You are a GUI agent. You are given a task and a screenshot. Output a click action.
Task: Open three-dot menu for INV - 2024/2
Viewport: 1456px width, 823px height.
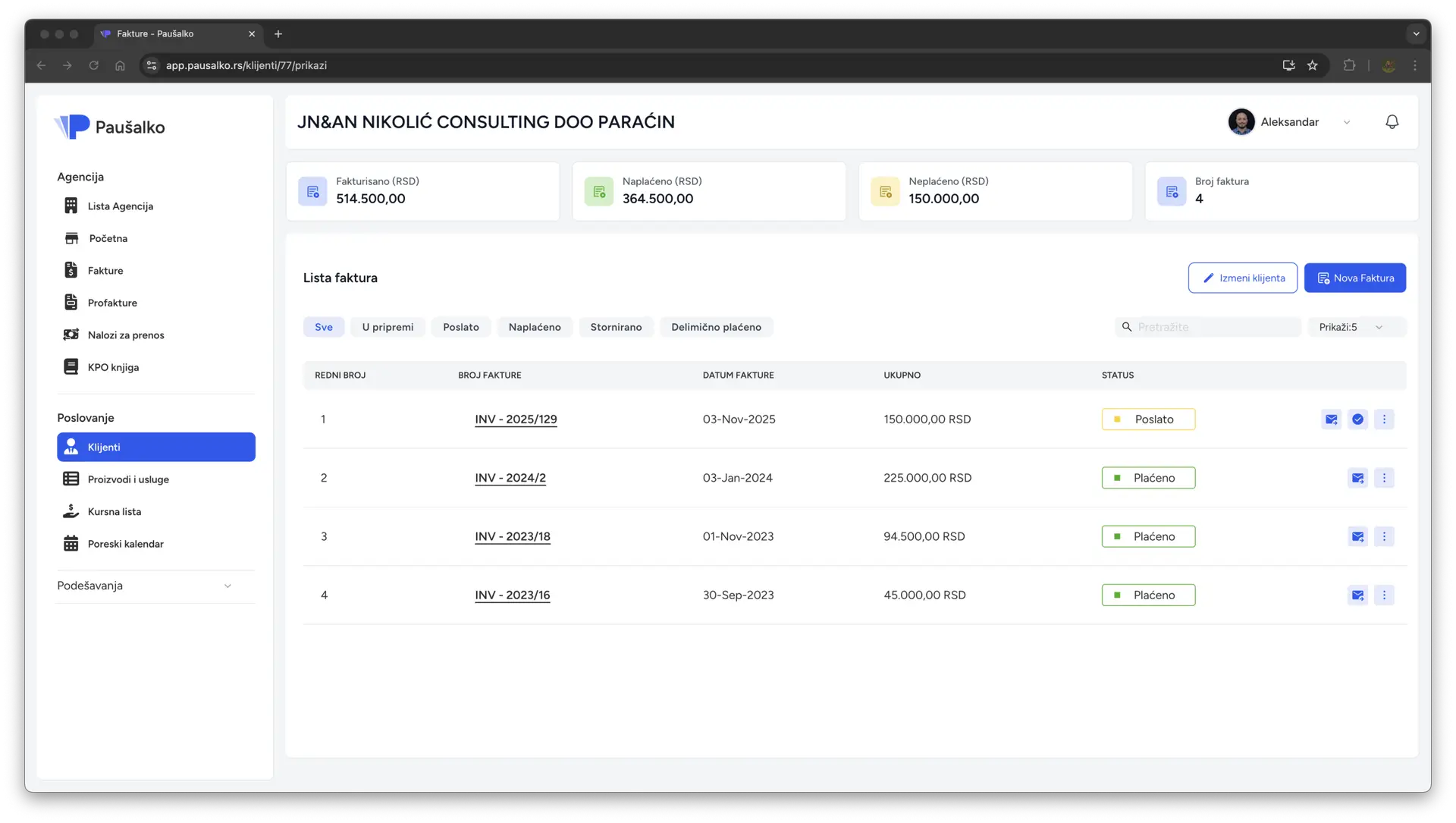1384,478
